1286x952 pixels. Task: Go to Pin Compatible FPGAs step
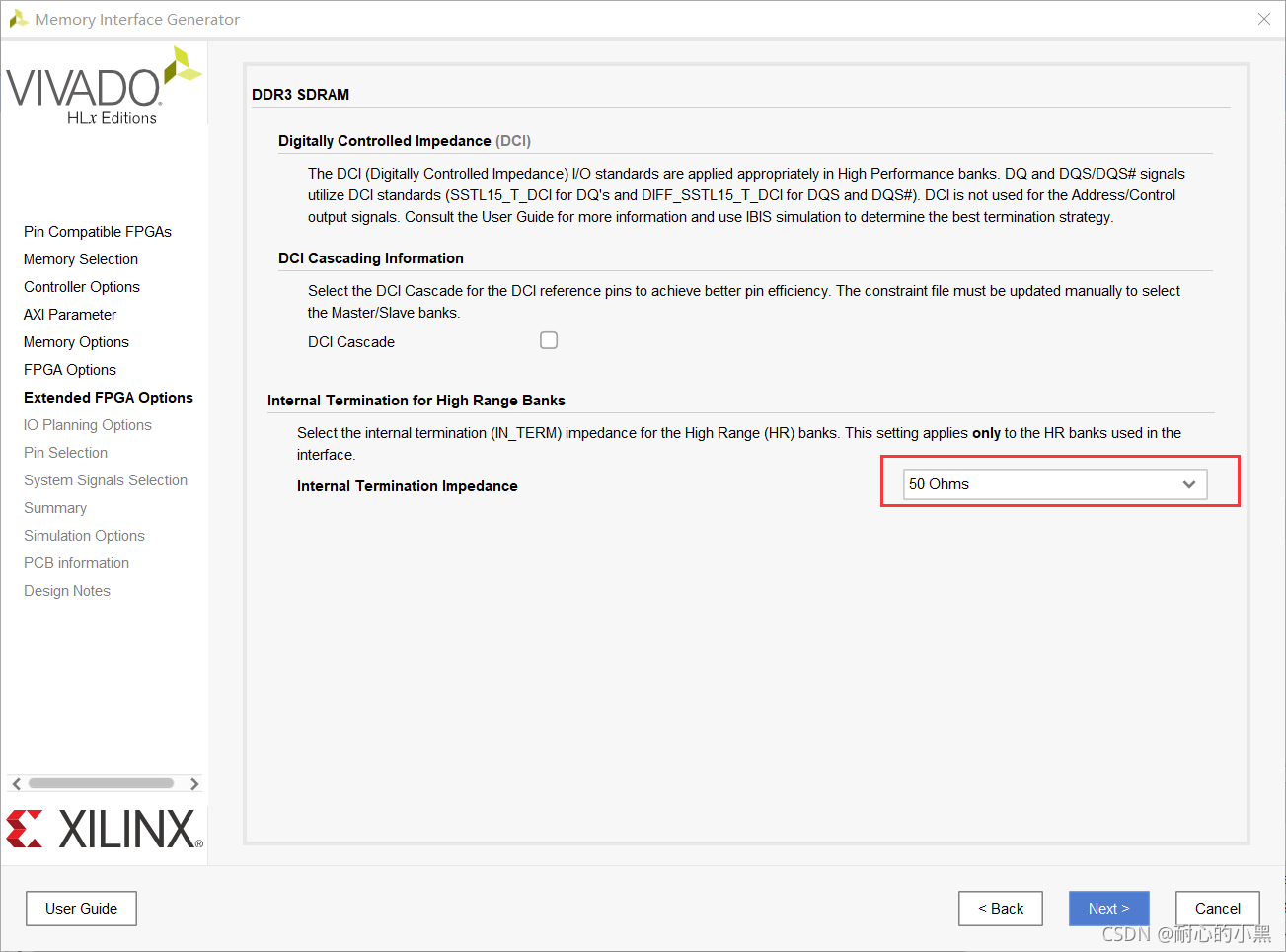click(98, 232)
